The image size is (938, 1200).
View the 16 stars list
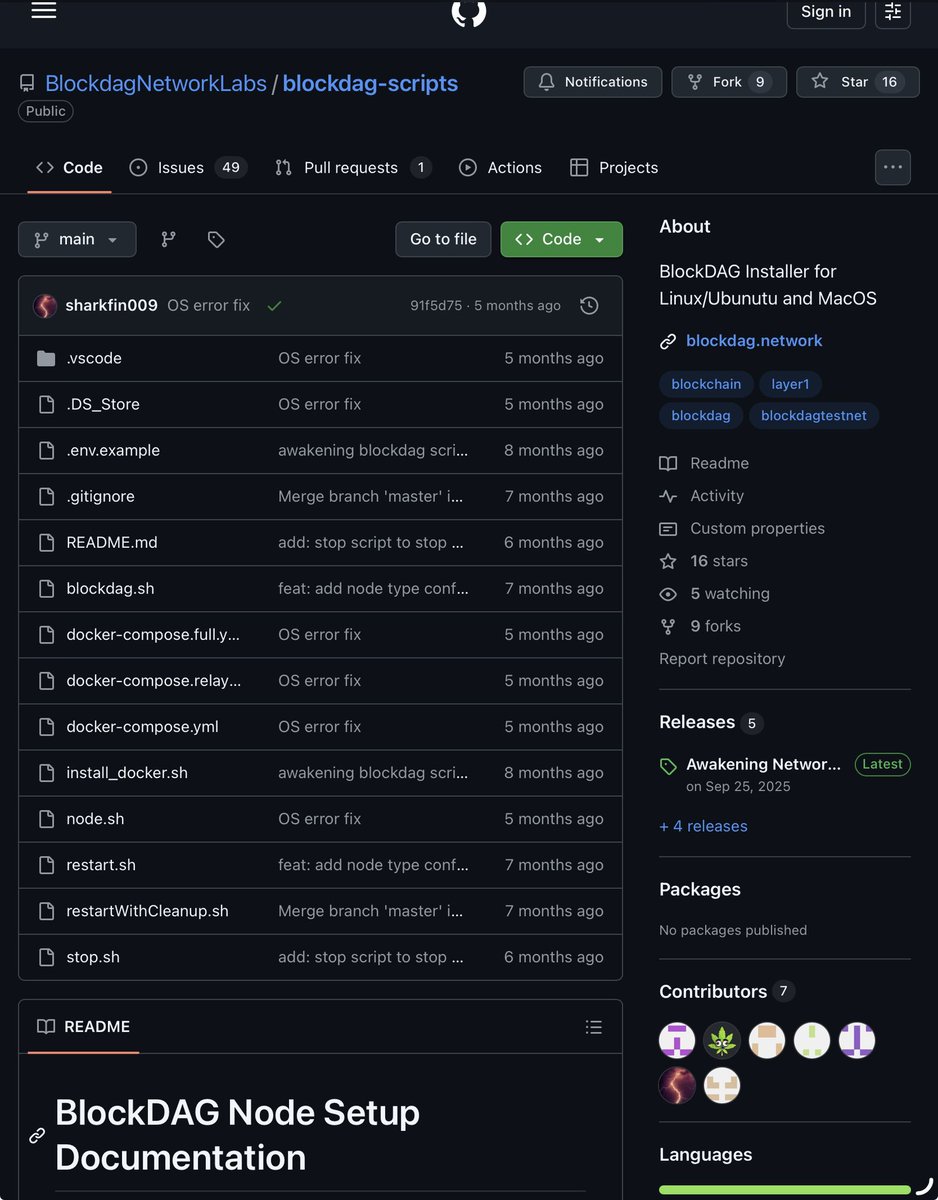[704, 561]
